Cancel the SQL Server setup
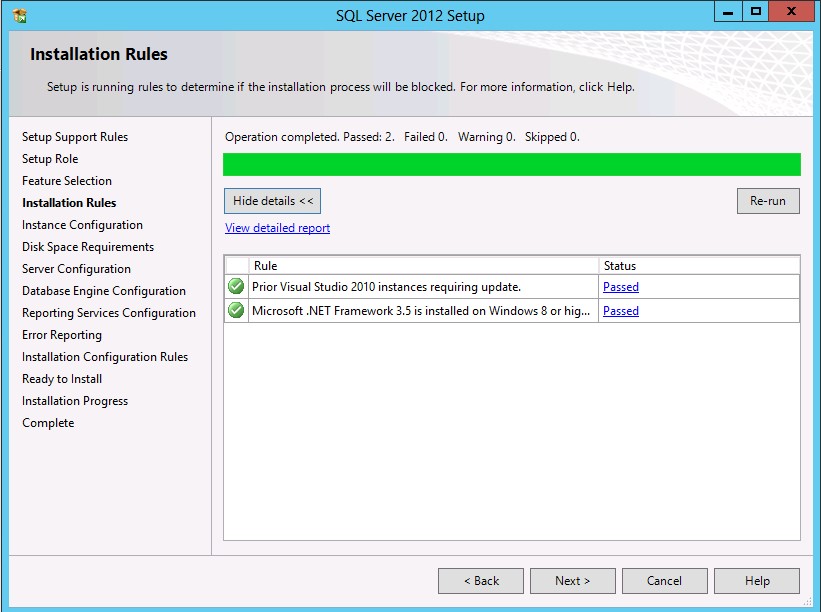 pos(664,581)
